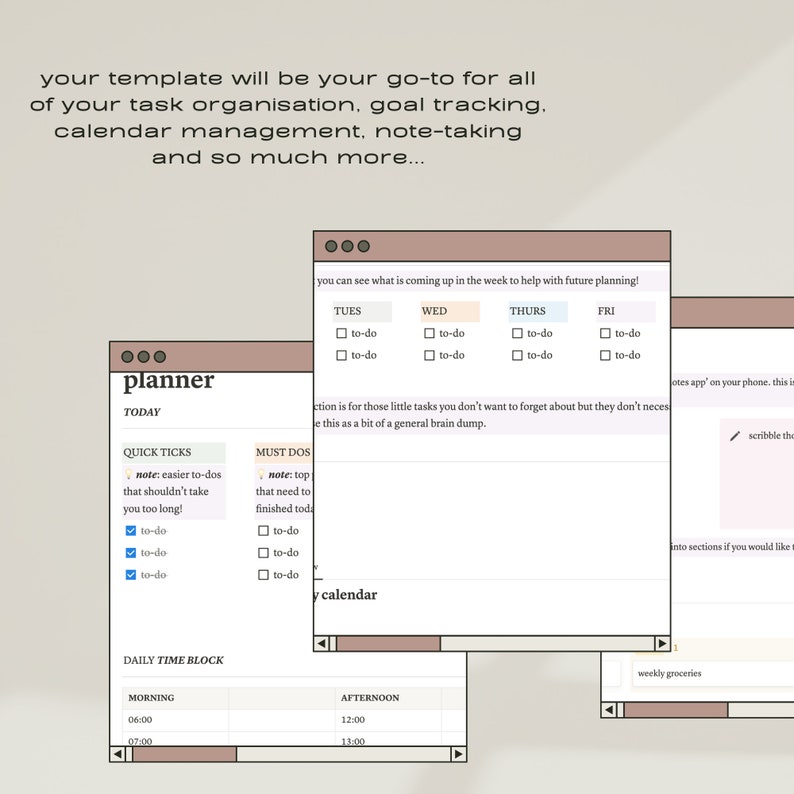Screen dimensions: 794x794
Task: Uncheck the third QUICK TICKS to-do
Action: (x=131, y=575)
